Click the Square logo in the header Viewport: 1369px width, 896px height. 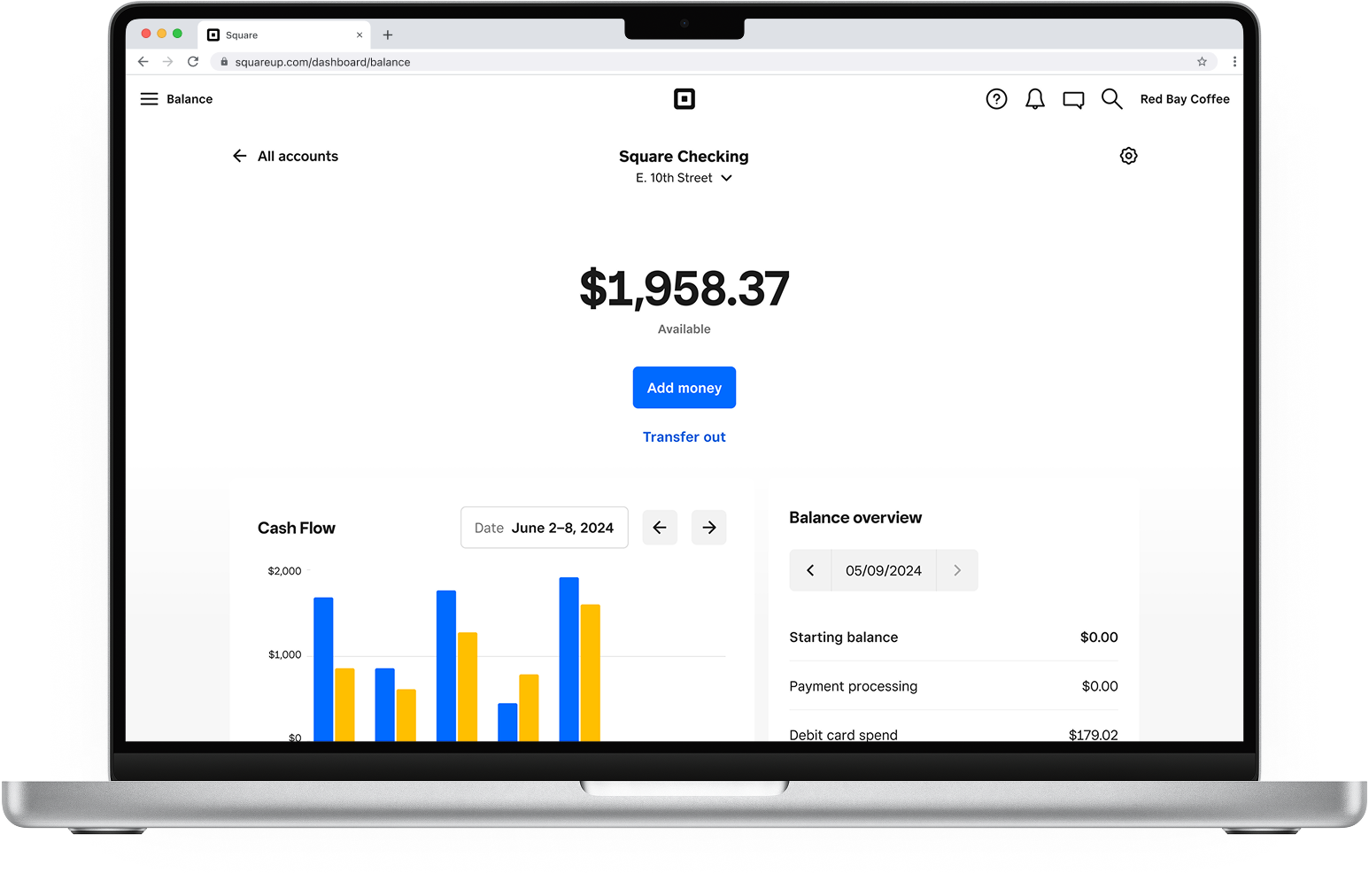point(684,99)
